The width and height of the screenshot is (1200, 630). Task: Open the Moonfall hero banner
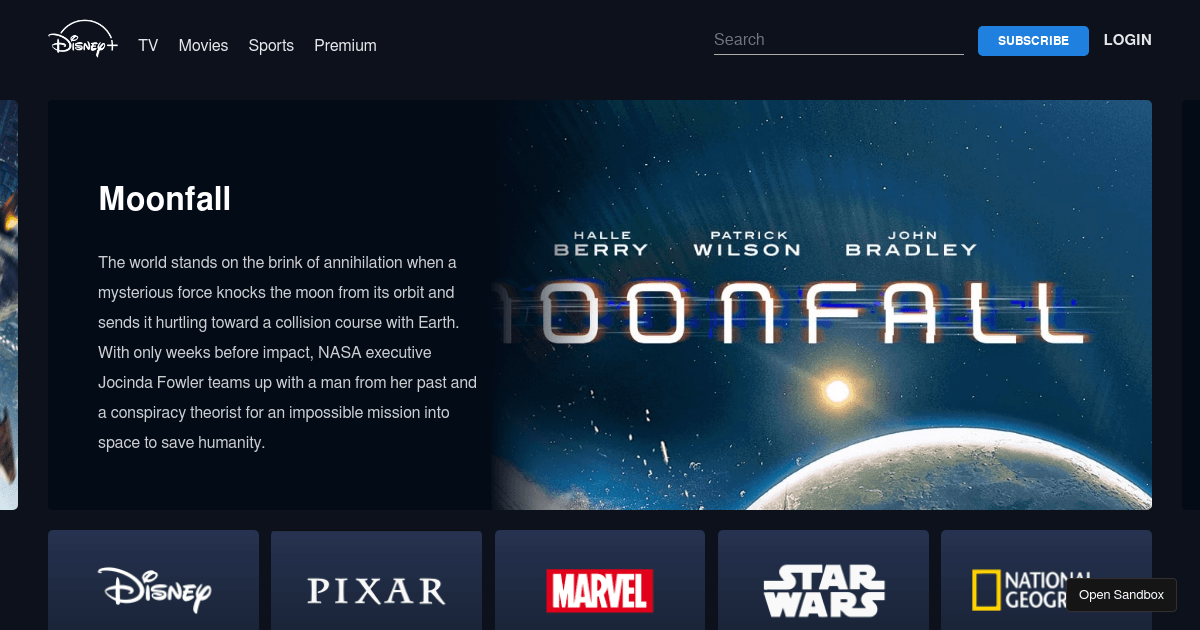600,305
